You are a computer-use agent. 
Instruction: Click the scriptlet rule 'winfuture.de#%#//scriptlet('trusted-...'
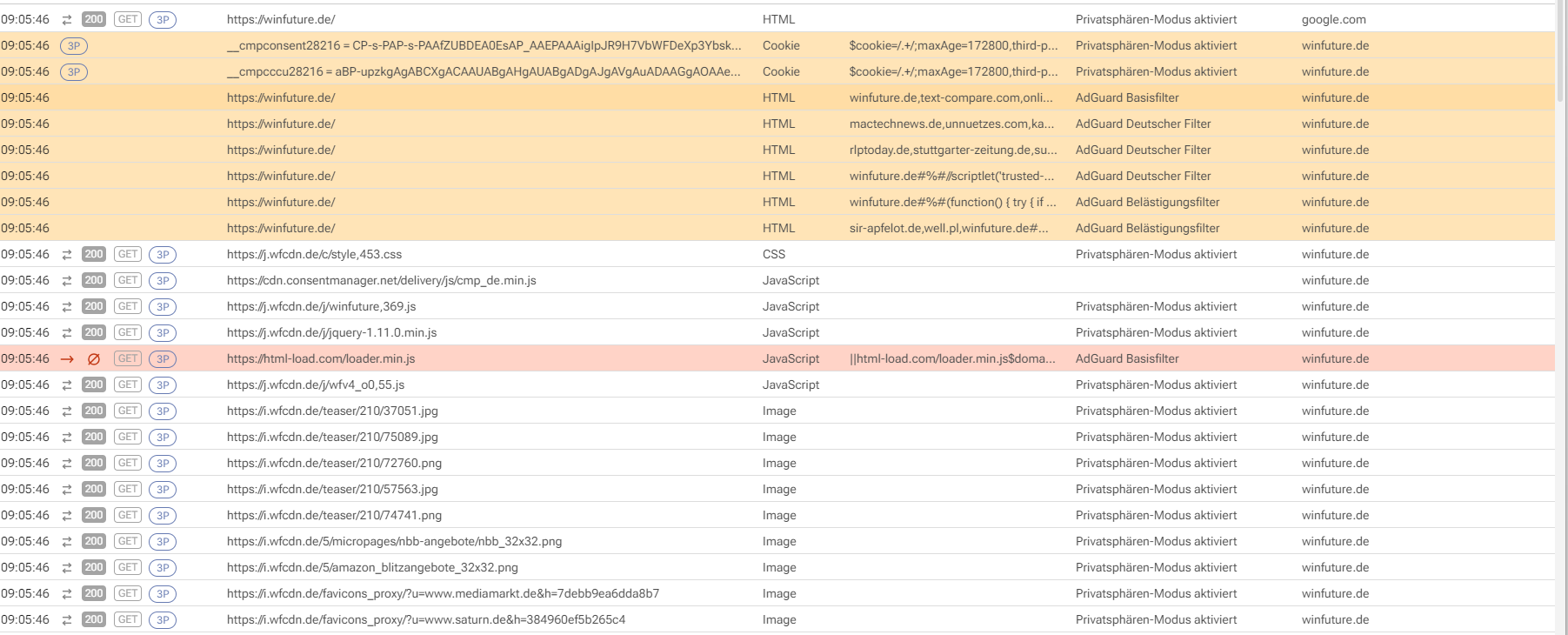pos(951,176)
